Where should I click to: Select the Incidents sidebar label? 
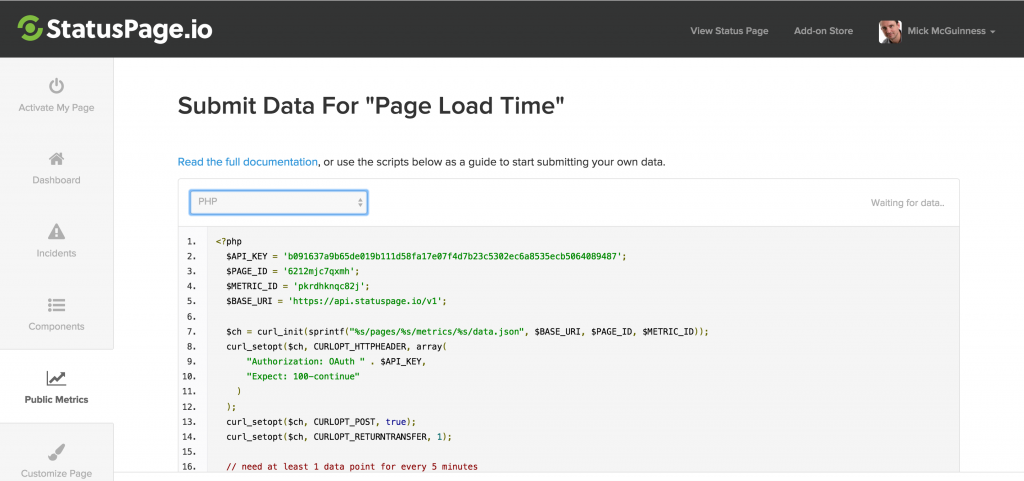56,253
